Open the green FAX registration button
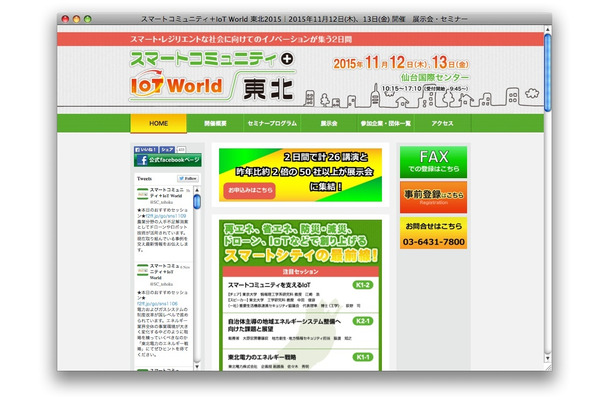The height and width of the screenshot is (400, 610). pyautogui.click(x=433, y=162)
